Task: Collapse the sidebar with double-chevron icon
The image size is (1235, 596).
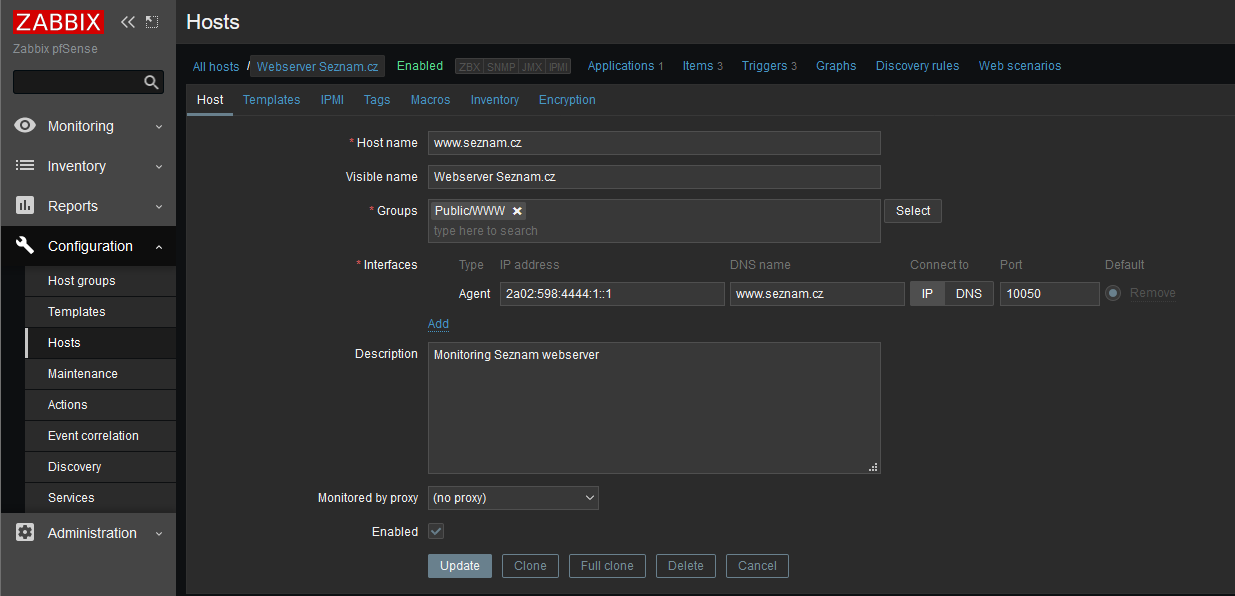Action: pos(128,22)
